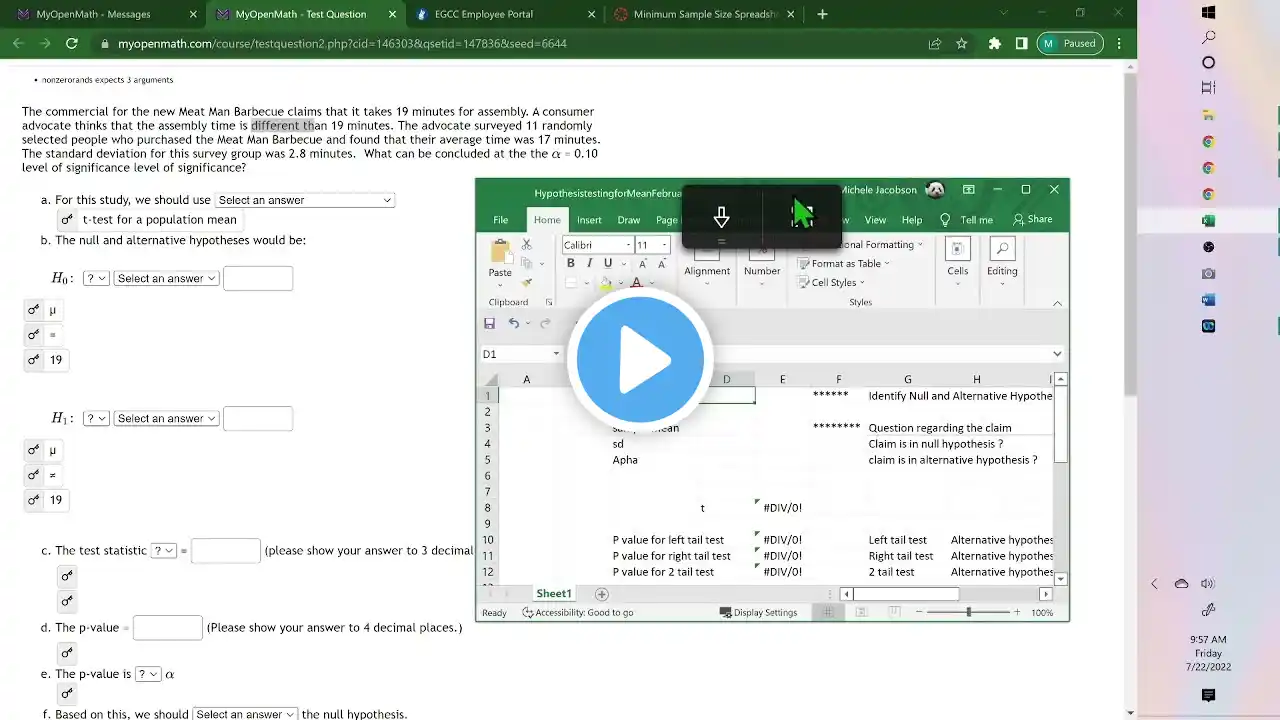Open the Calibri font name dropdown
1280x720 pixels.
[x=629, y=245]
